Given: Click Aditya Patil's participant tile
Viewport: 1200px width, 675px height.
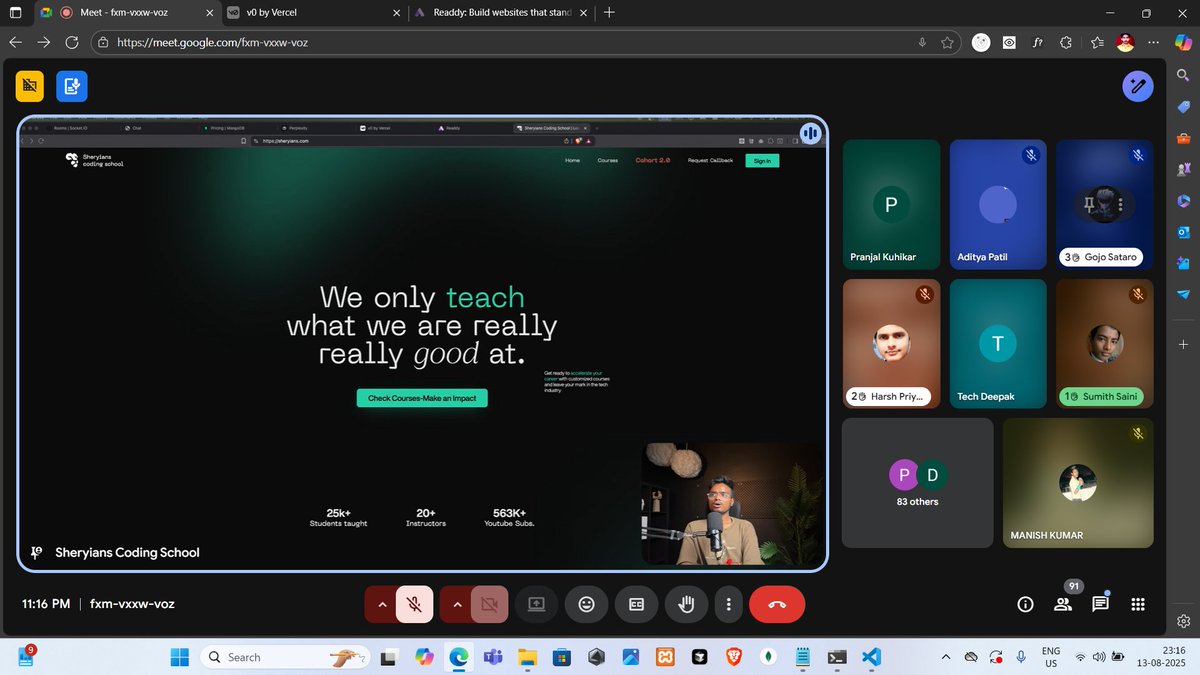Looking at the screenshot, I should (998, 204).
